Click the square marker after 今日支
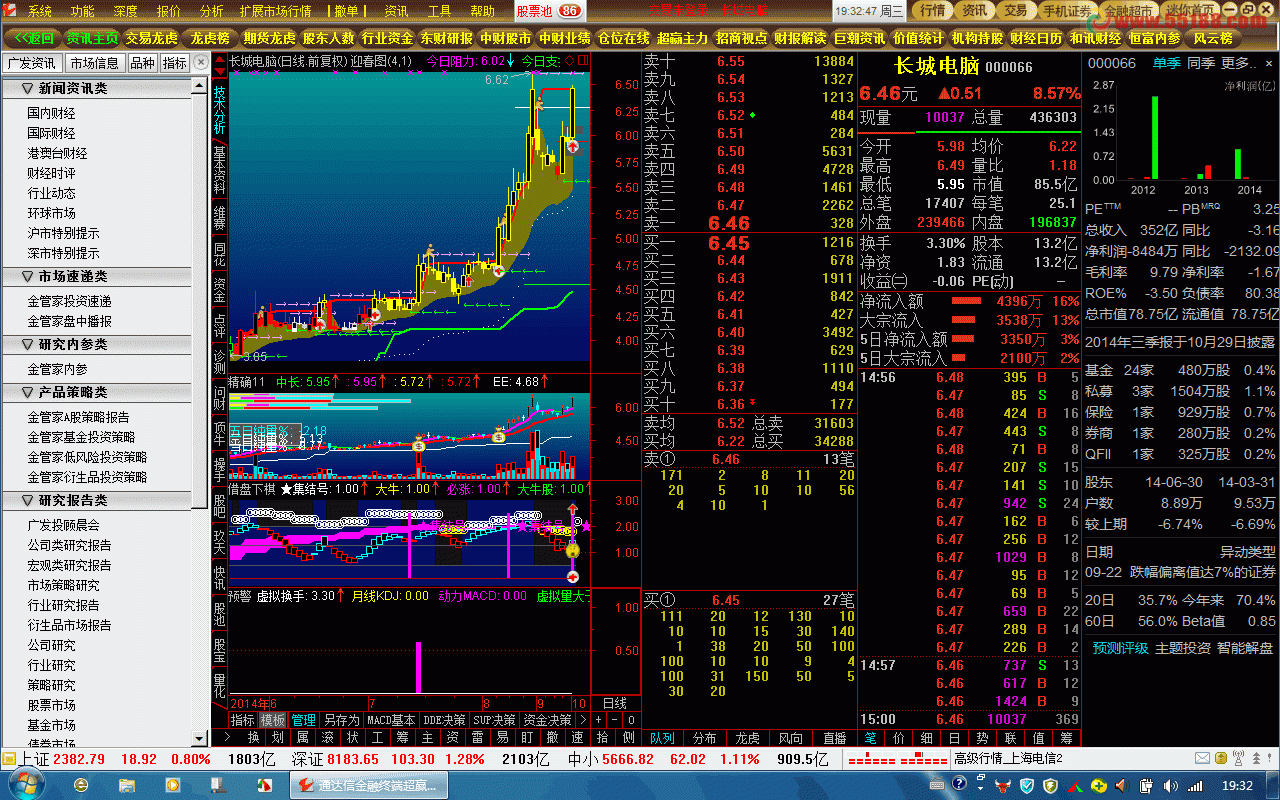The width and height of the screenshot is (1280, 800). 582,60
